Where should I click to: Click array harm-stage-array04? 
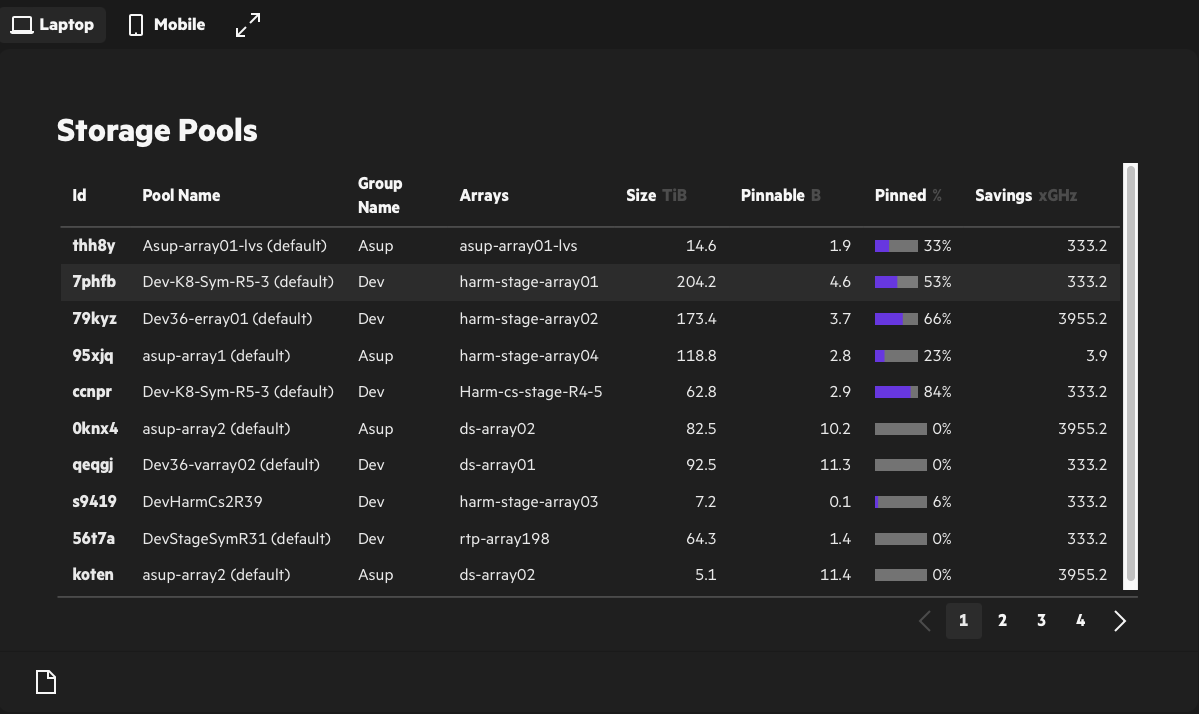(x=528, y=355)
